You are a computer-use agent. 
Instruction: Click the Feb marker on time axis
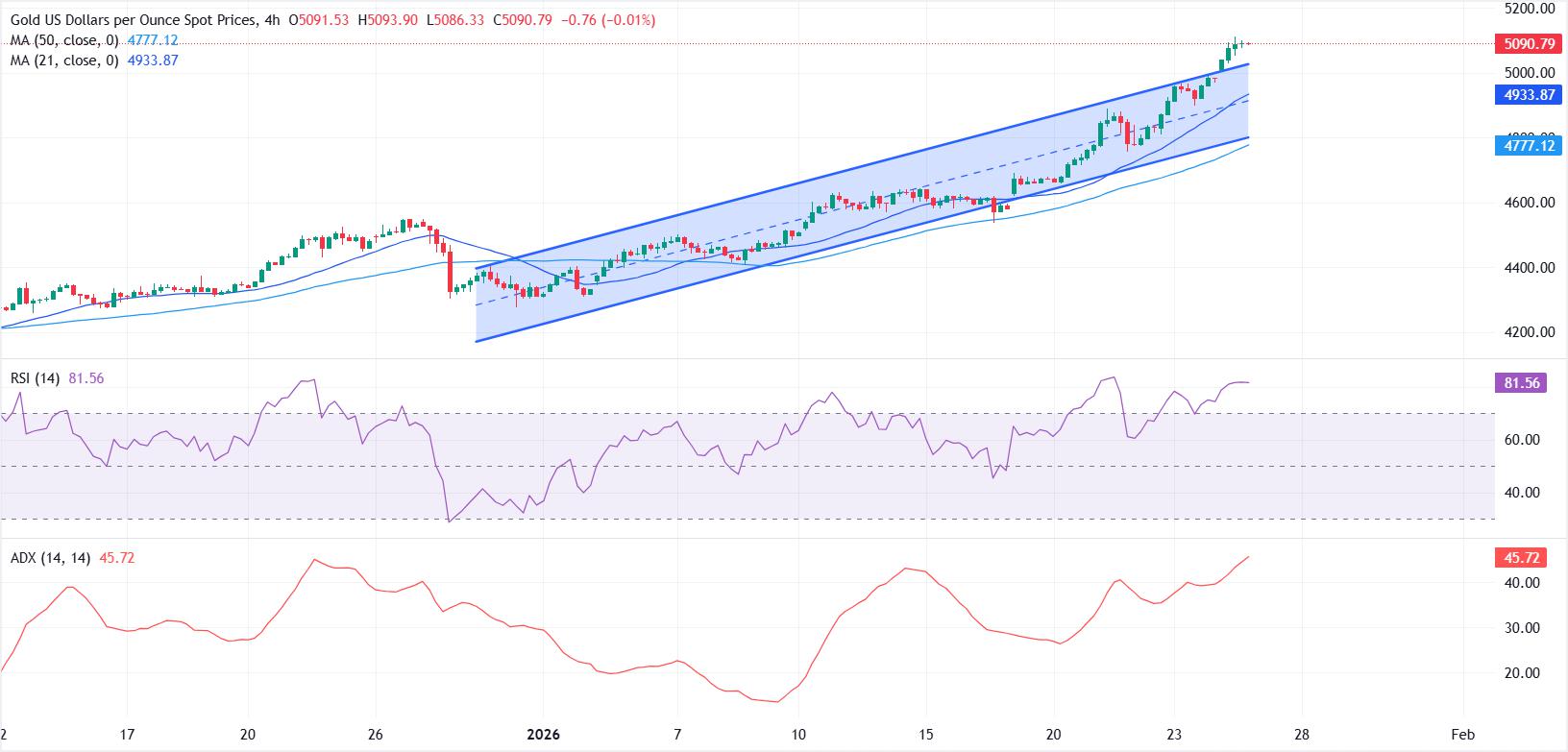click(1462, 735)
